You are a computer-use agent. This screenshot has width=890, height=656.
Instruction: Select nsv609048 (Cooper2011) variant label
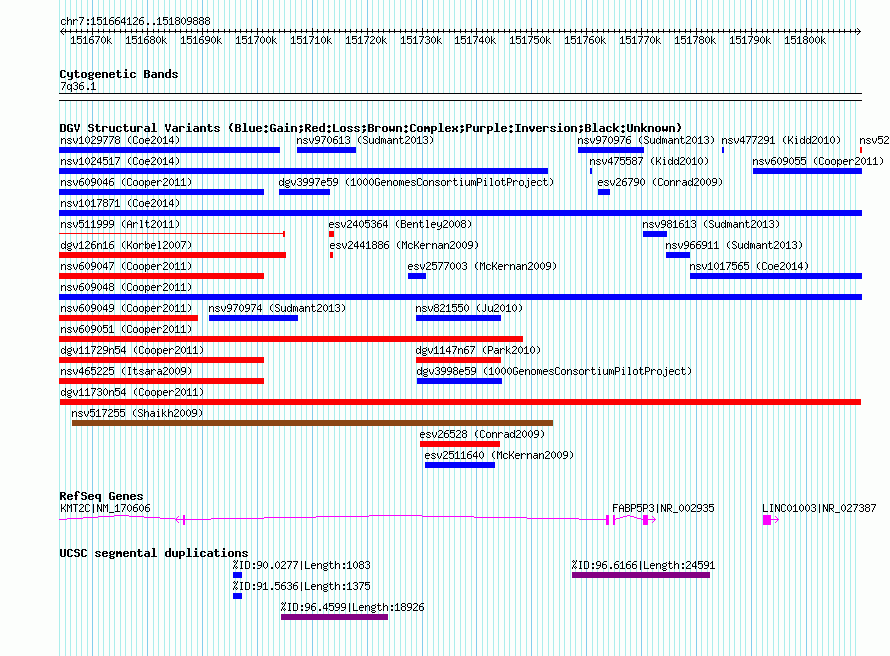pyautogui.click(x=126, y=287)
